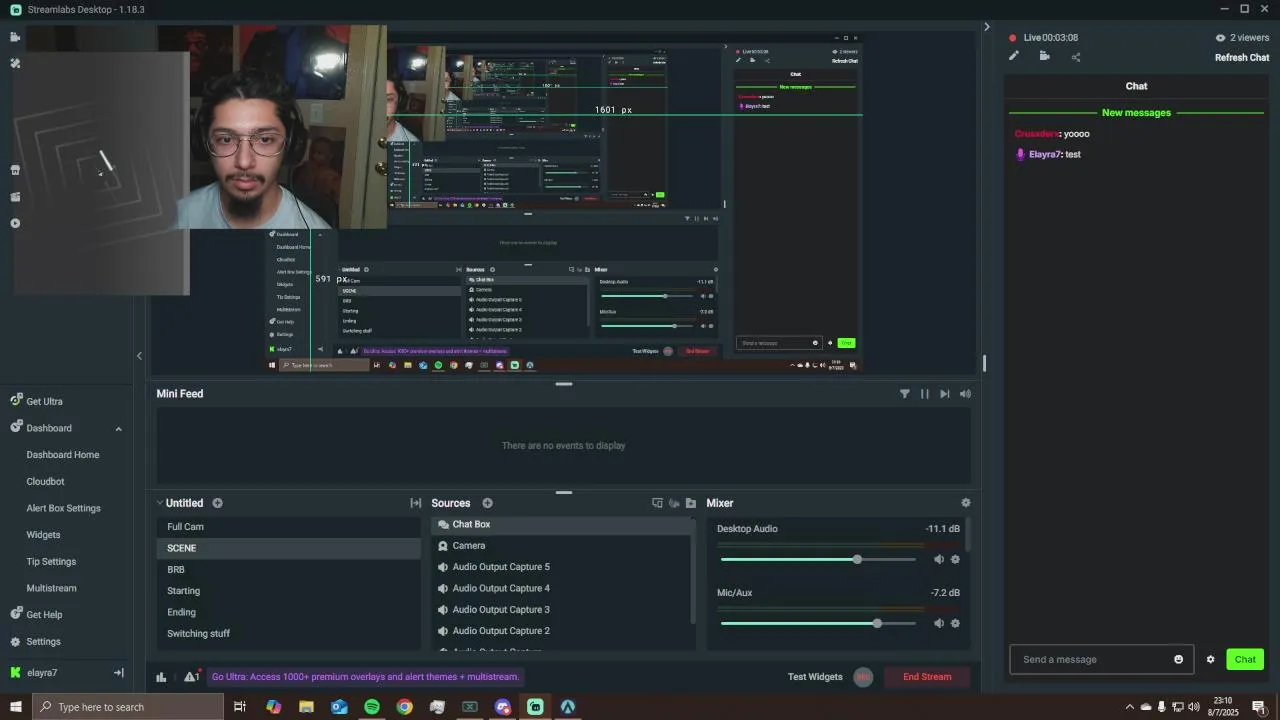
Task: Skip the current alert in Mini Feed
Action: click(944, 394)
